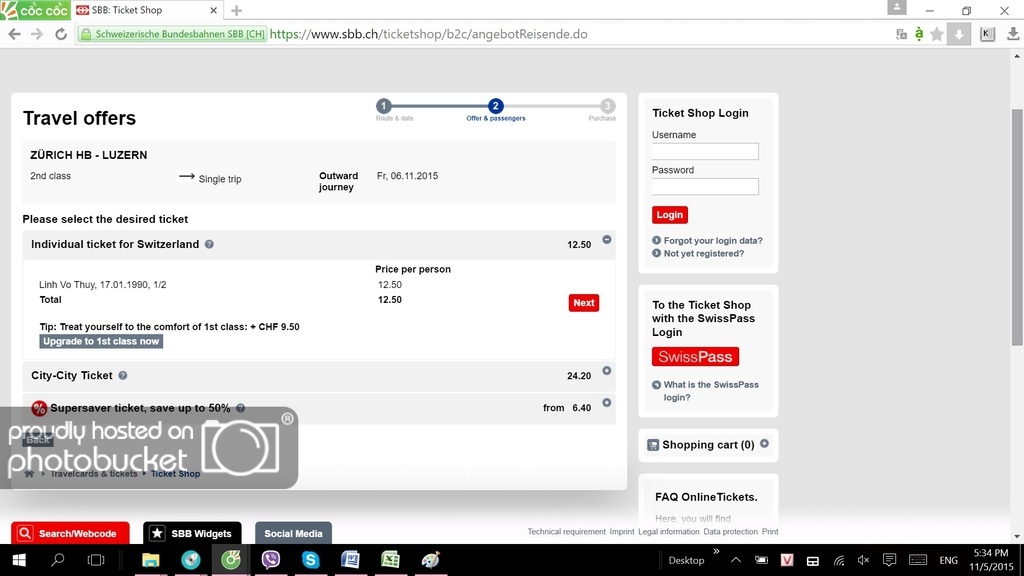Show hidden system tray icons

tap(736, 560)
